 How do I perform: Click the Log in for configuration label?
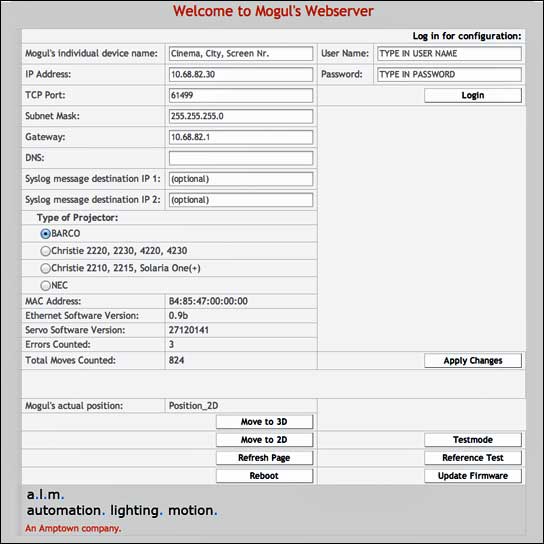point(467,36)
